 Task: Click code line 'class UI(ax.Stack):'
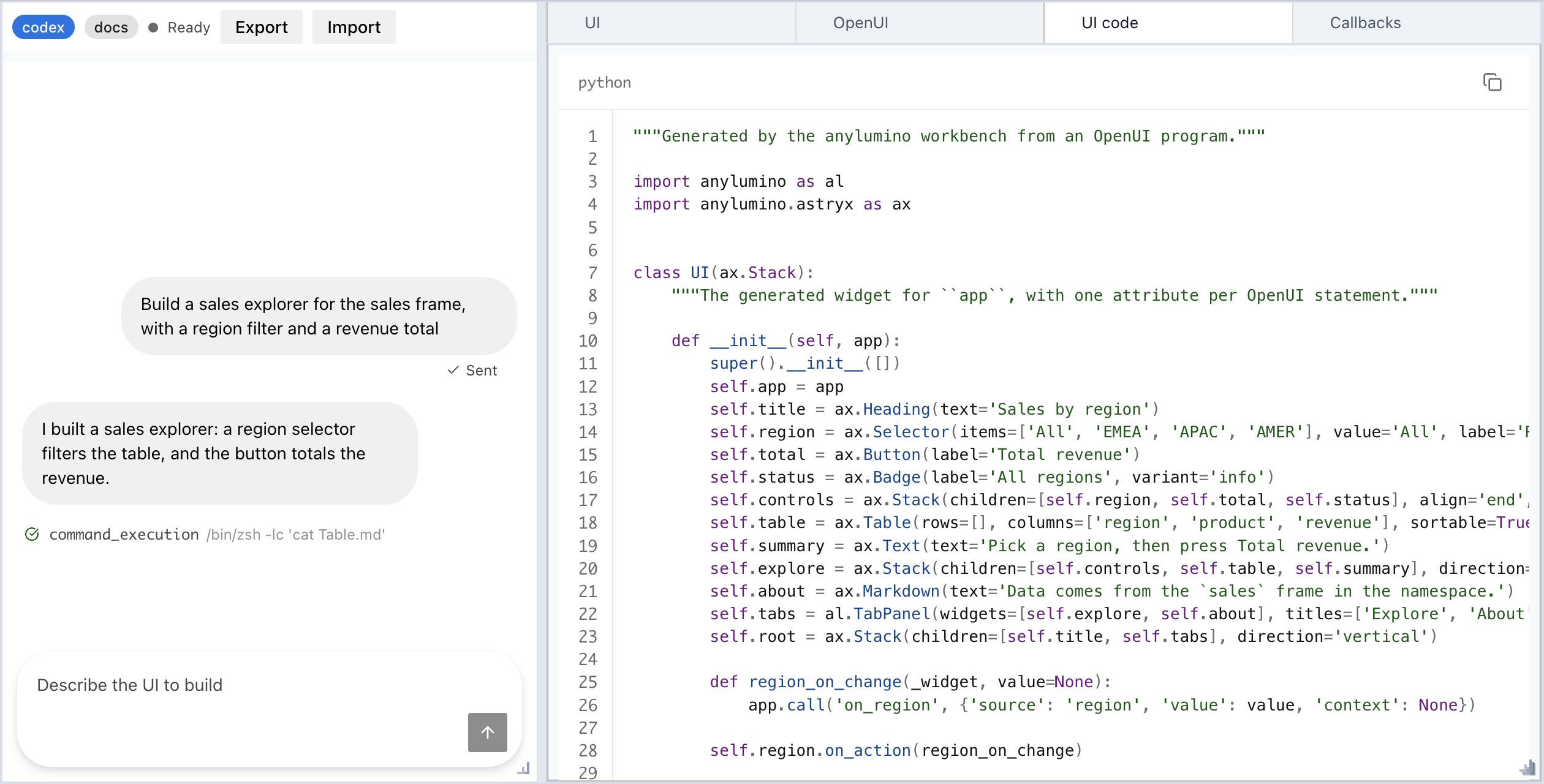tap(723, 273)
